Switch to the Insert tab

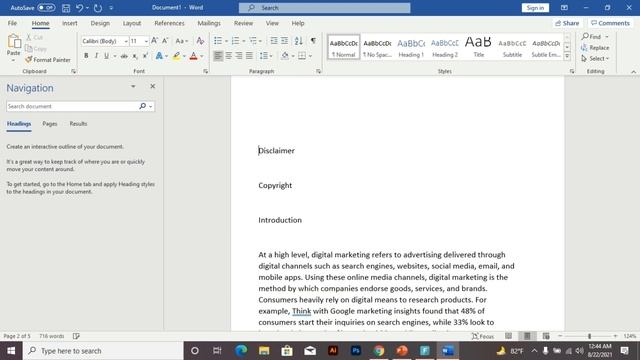tap(69, 23)
